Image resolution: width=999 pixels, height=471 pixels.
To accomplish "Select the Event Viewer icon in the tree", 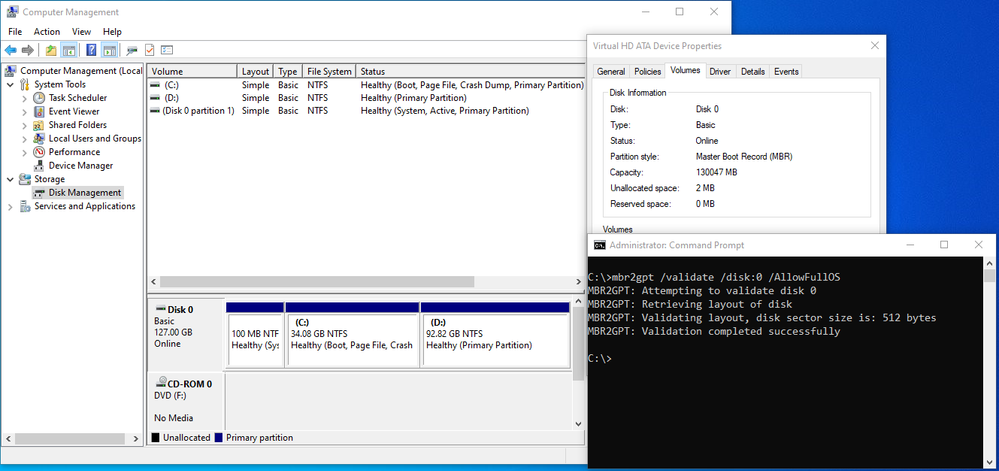I will point(39,112).
